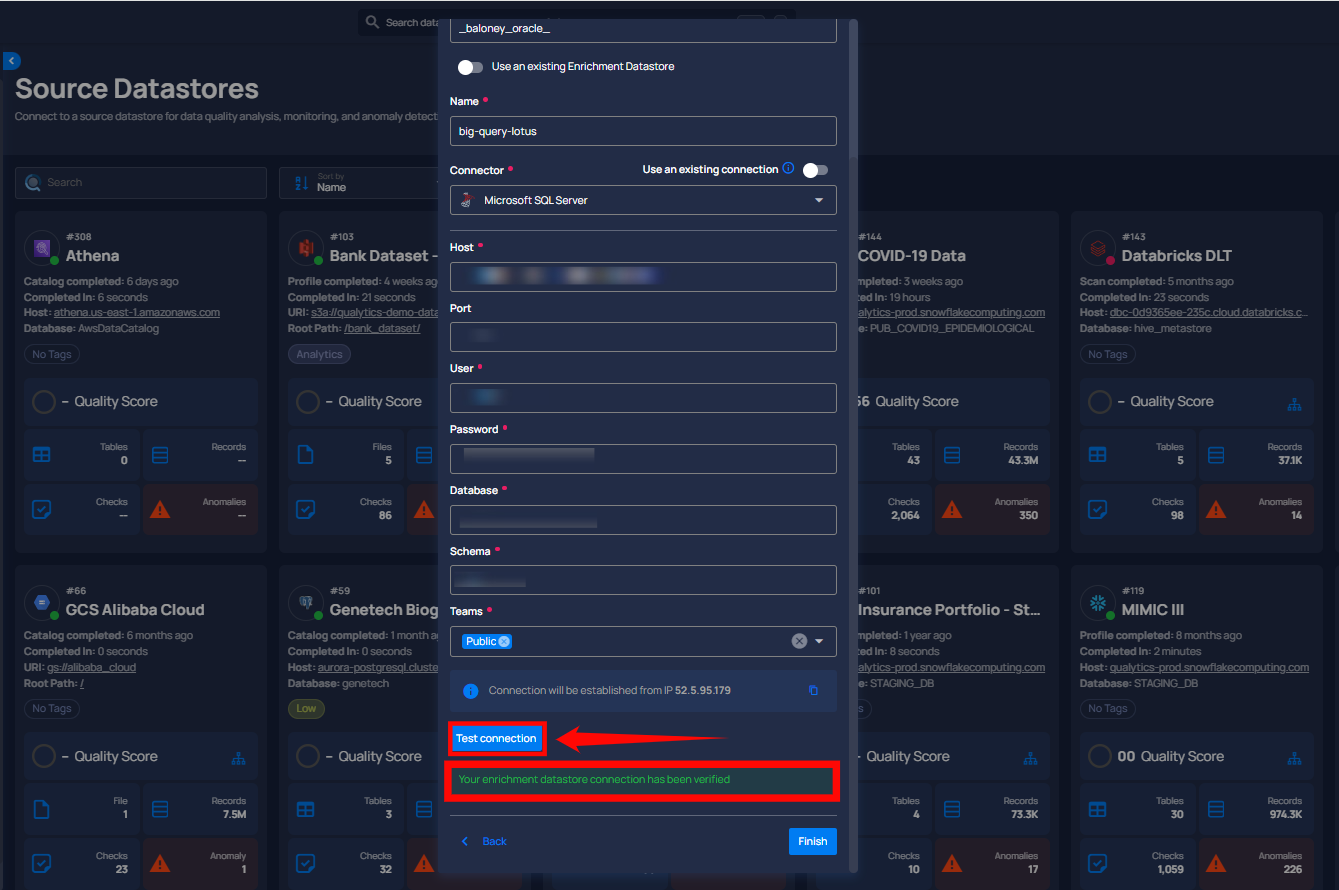Click the Bank Dataset datastore icon
Viewport: 1339px width, 890px height.
305,248
